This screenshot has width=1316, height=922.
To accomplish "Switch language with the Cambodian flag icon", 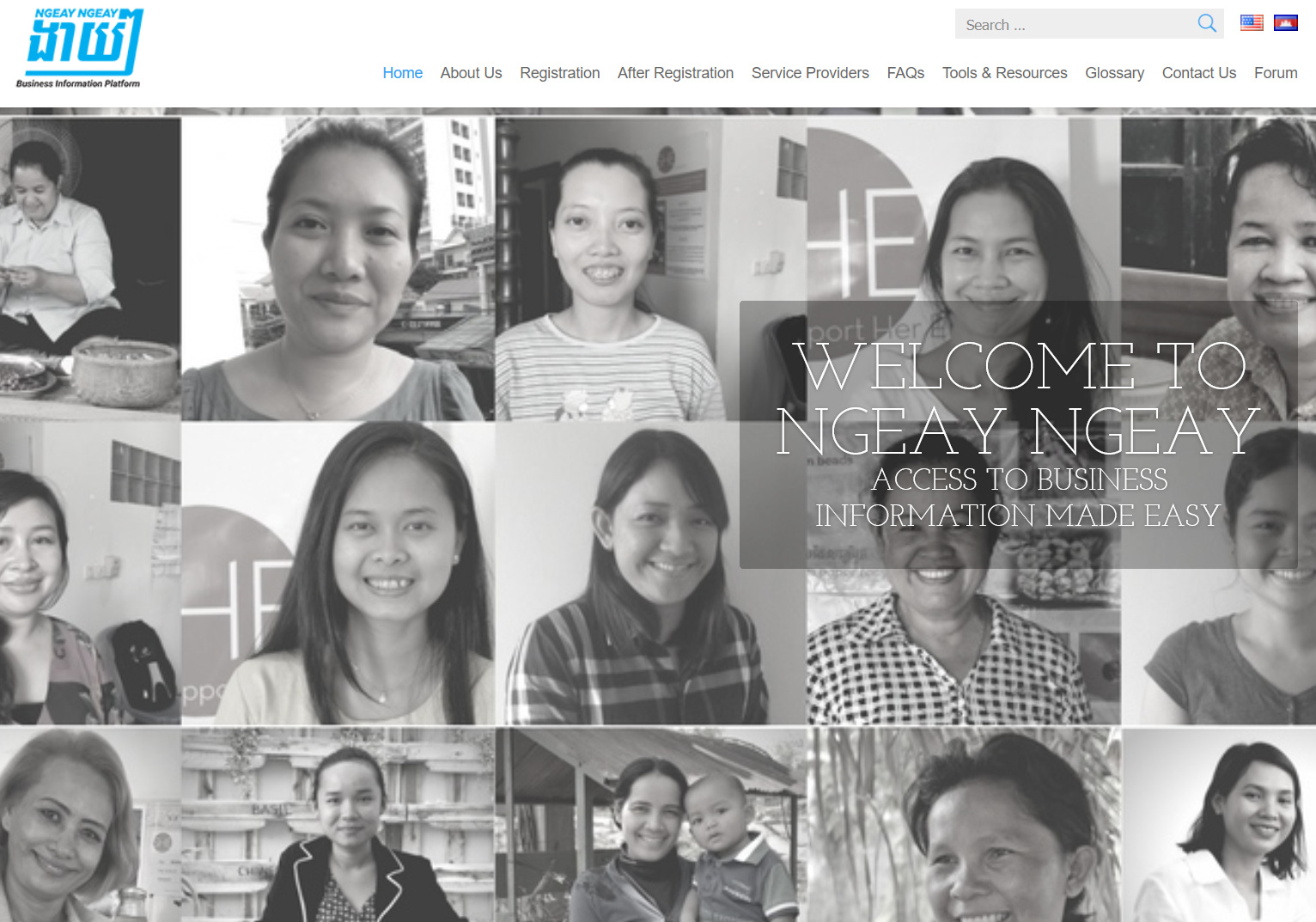I will (x=1286, y=23).
